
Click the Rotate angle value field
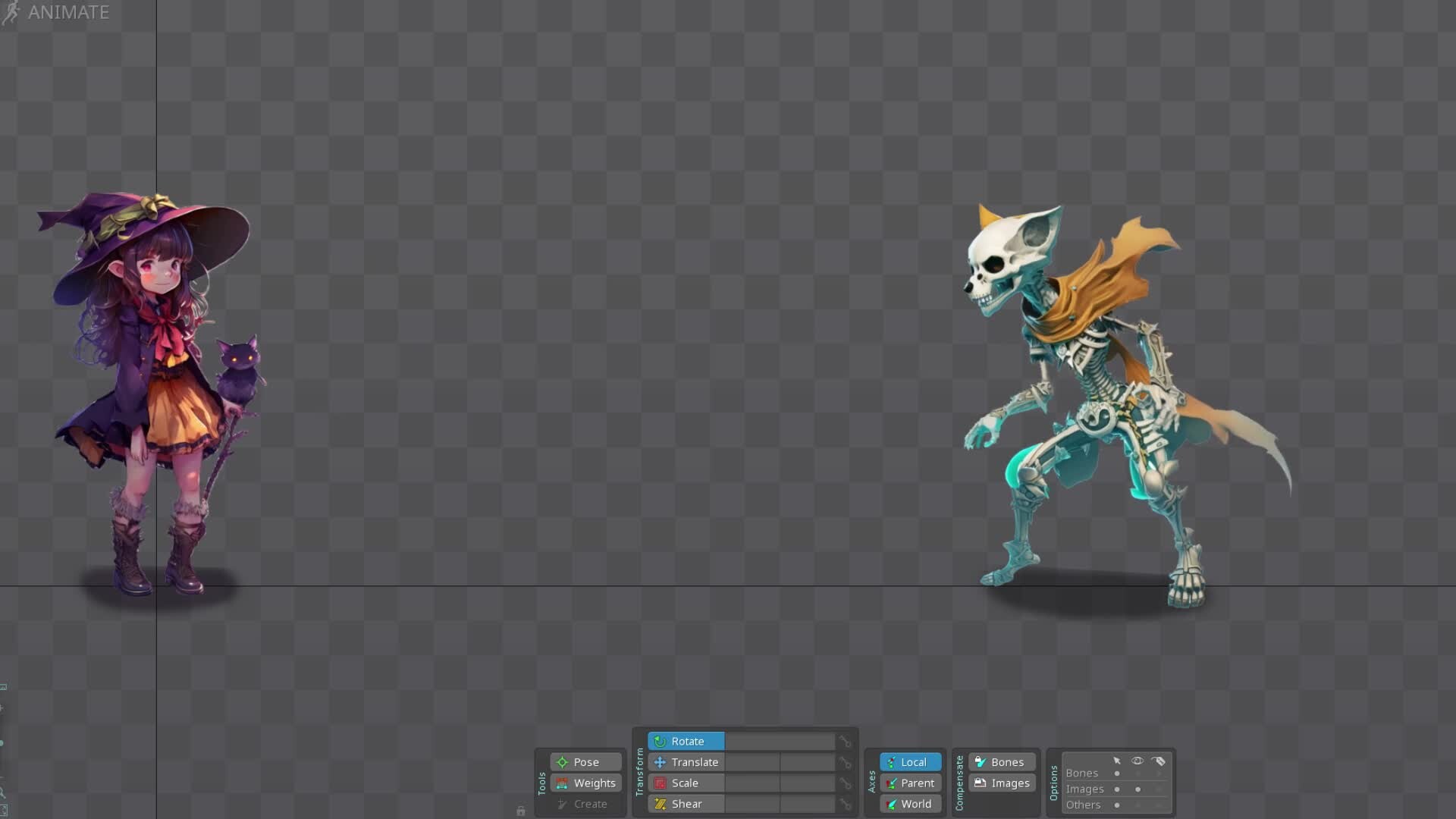point(781,741)
